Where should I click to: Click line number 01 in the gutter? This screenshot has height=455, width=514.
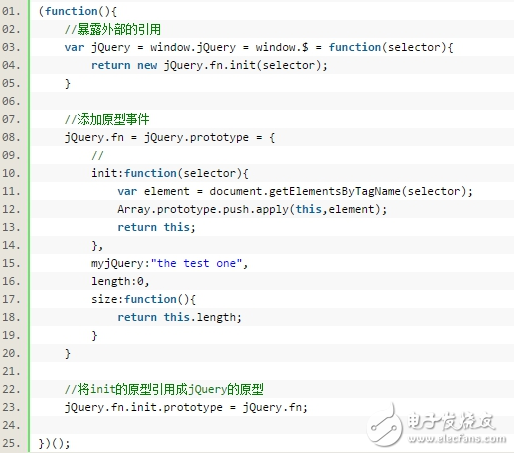(x=11, y=11)
